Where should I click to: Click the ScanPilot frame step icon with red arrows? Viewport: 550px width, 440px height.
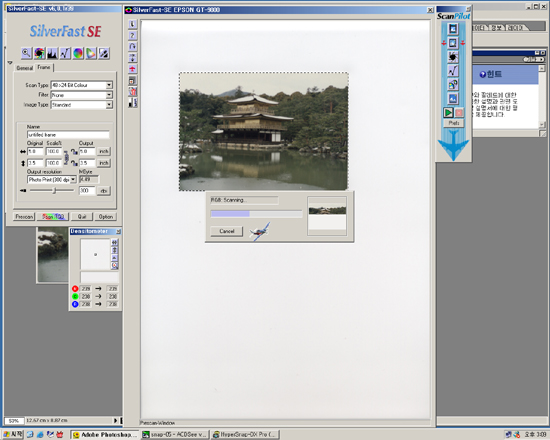click(x=453, y=43)
